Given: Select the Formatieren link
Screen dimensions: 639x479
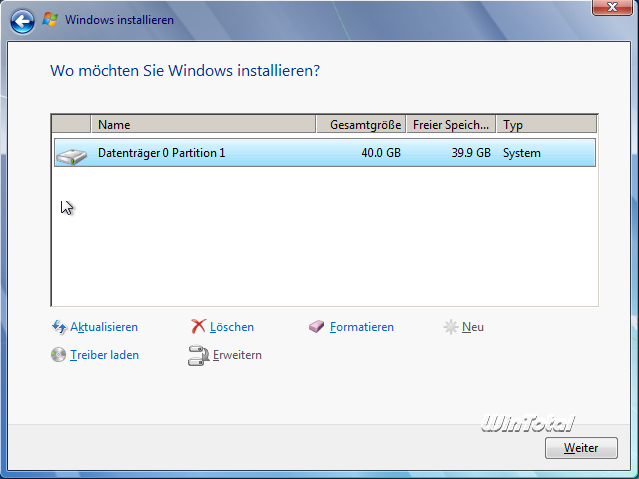Looking at the screenshot, I should [x=362, y=327].
